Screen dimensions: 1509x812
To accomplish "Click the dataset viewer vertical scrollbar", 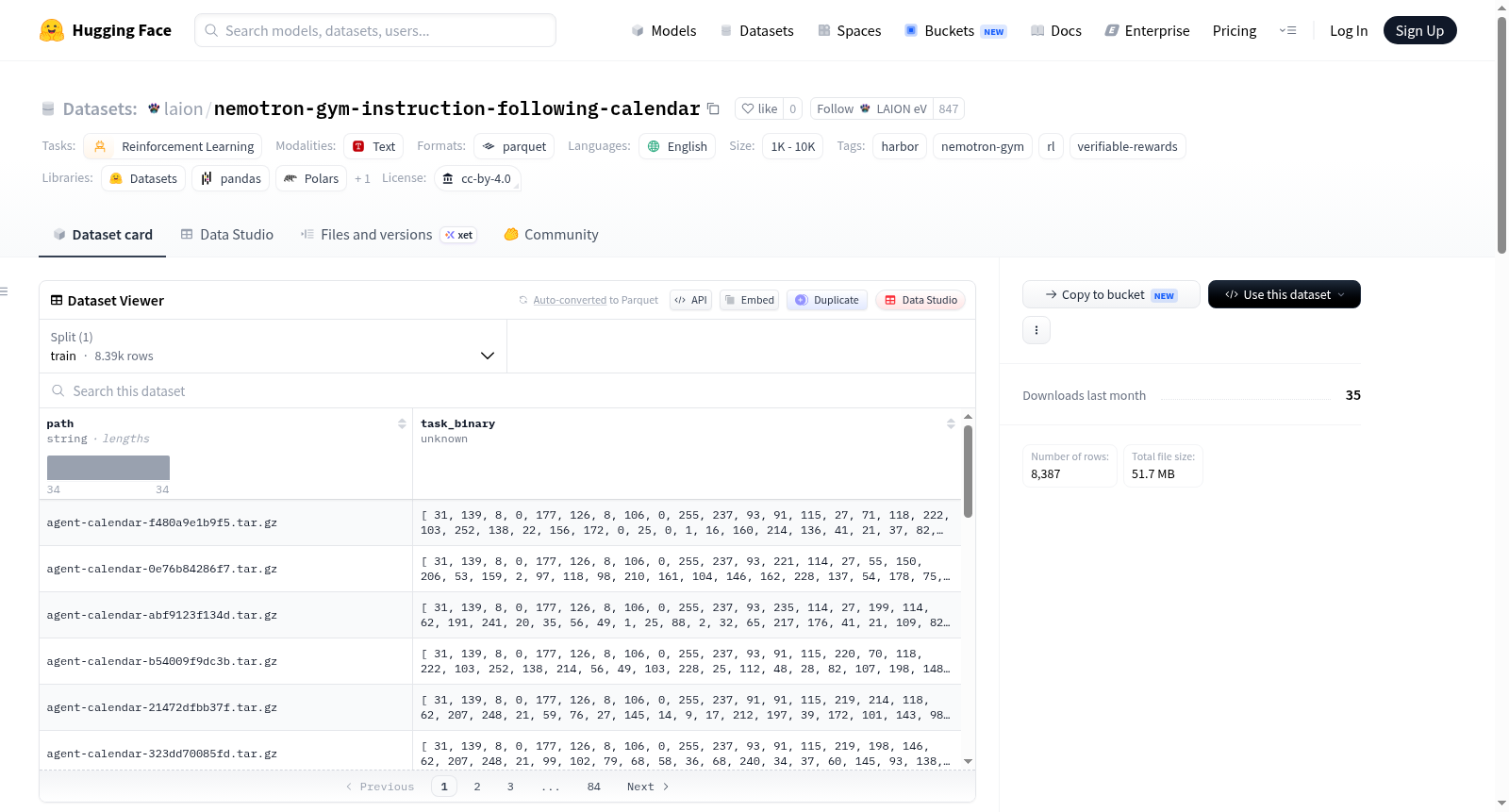I will [x=968, y=472].
